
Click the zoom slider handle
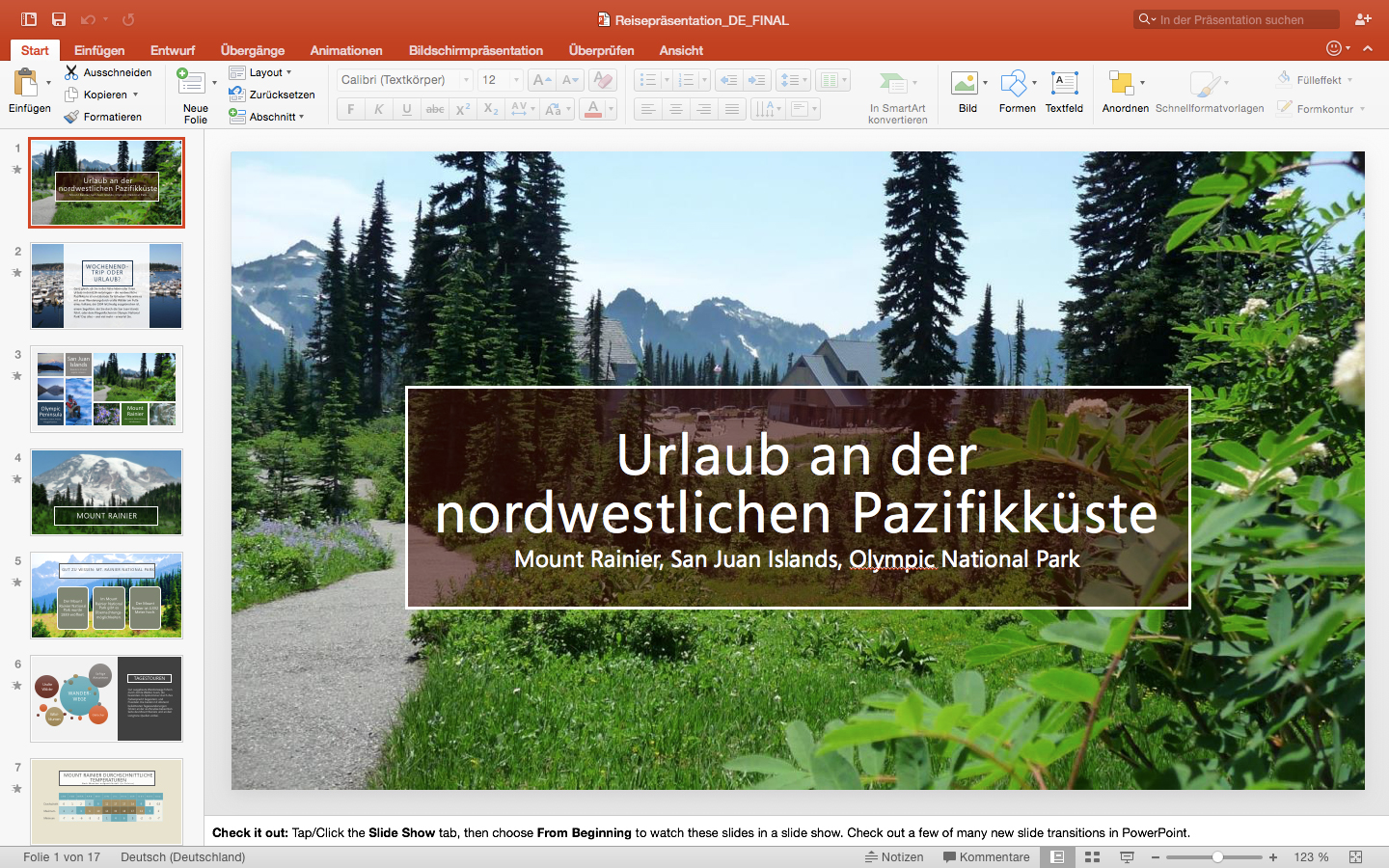[1217, 856]
